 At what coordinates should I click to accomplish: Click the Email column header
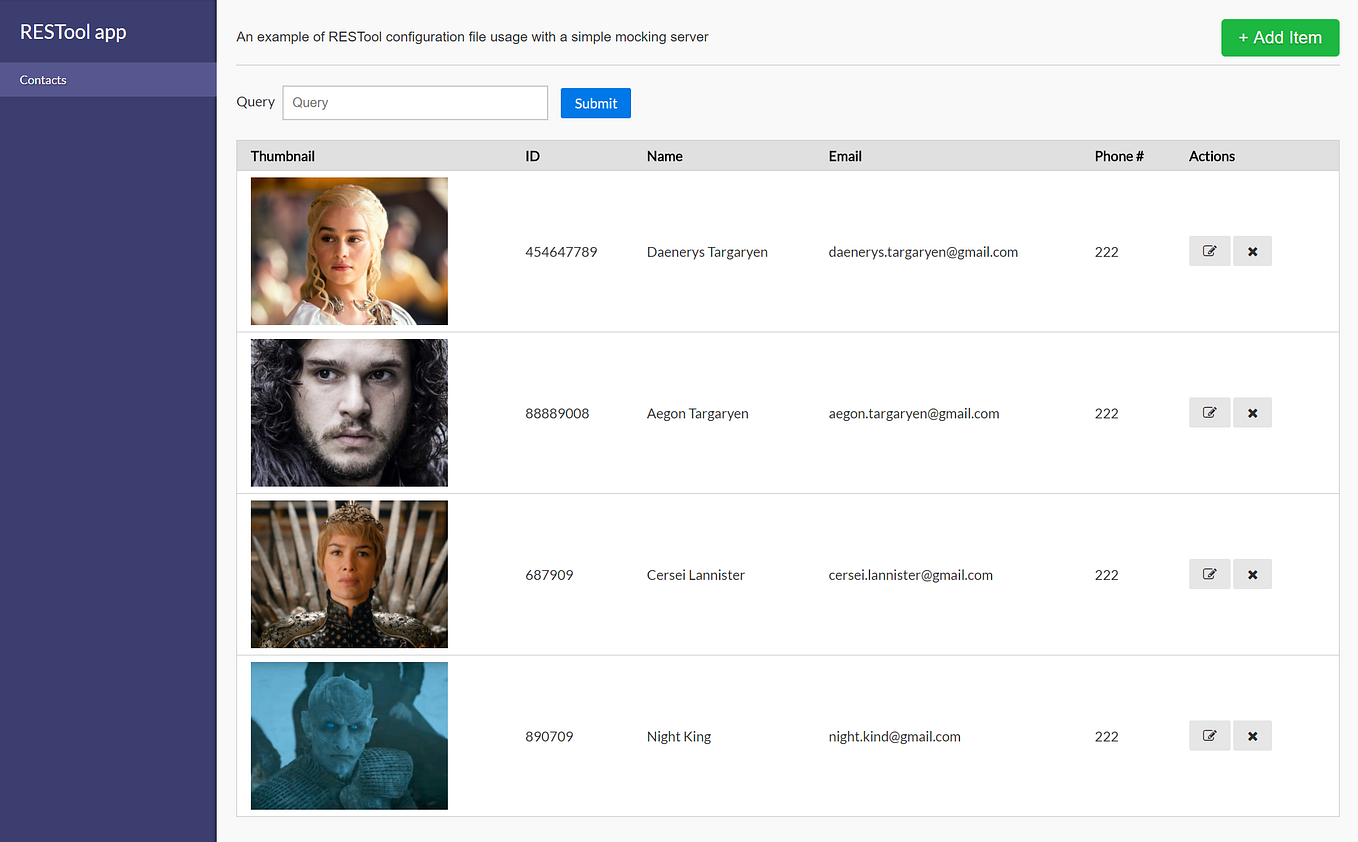[x=845, y=156]
